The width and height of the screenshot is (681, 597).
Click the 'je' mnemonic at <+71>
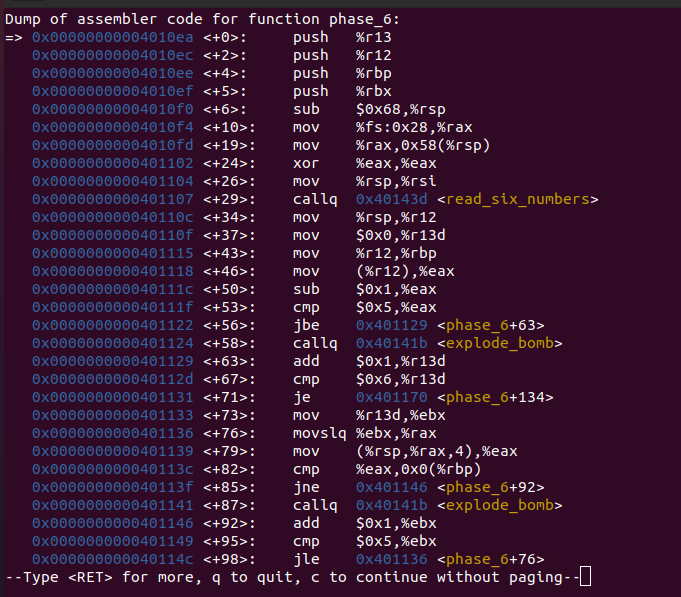[x=302, y=398]
